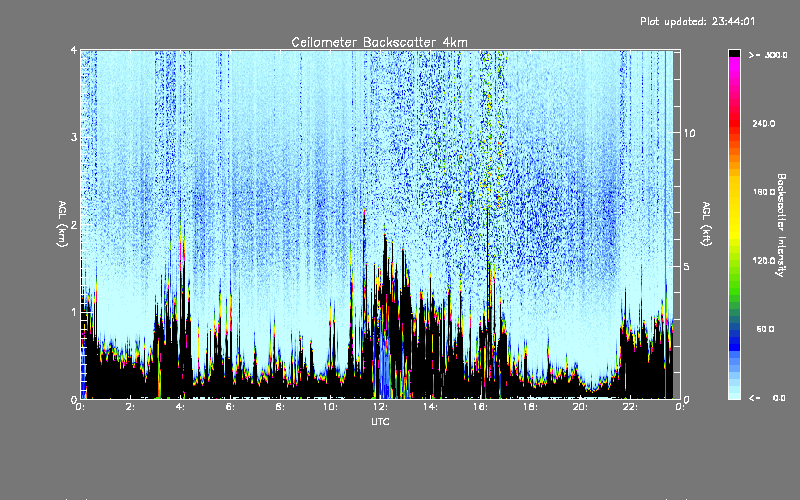Viewport: 800px width, 500px height.
Task: Click the '16:' UTC tick label
Action: point(480,407)
